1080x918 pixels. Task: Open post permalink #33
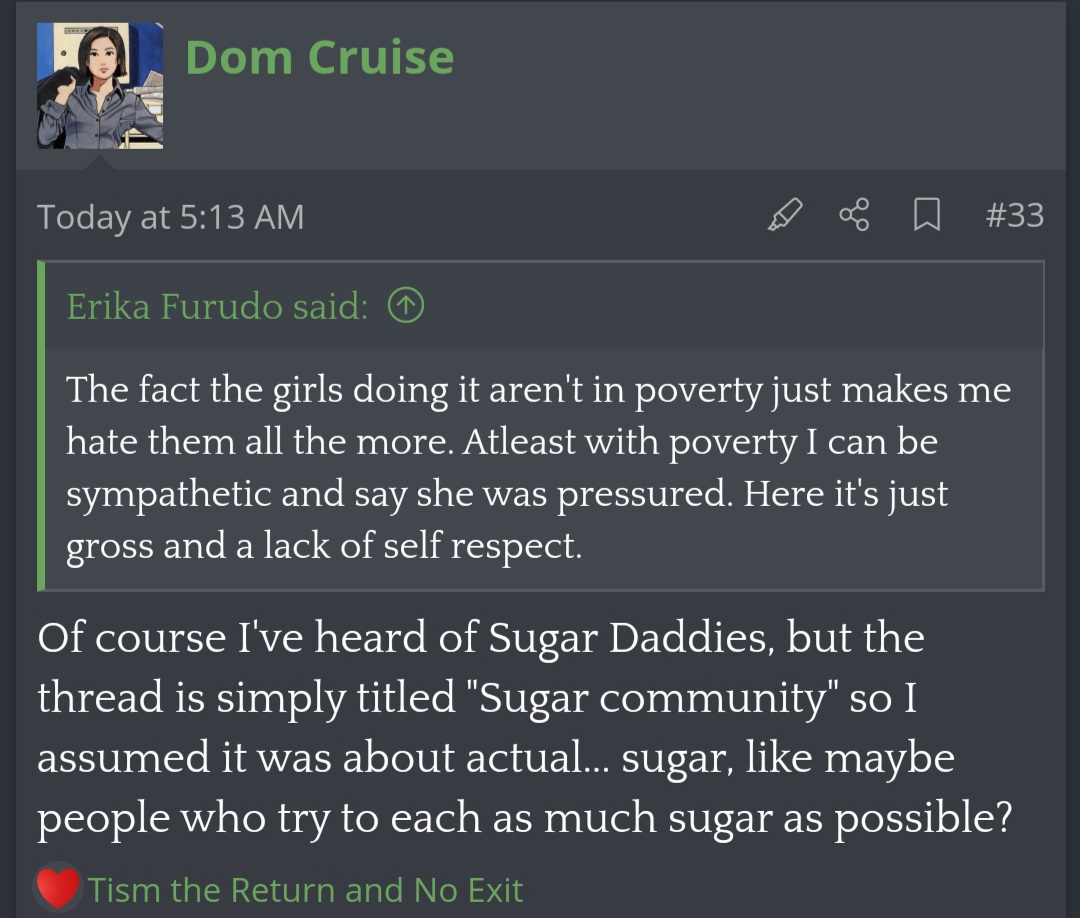[x=1014, y=215]
